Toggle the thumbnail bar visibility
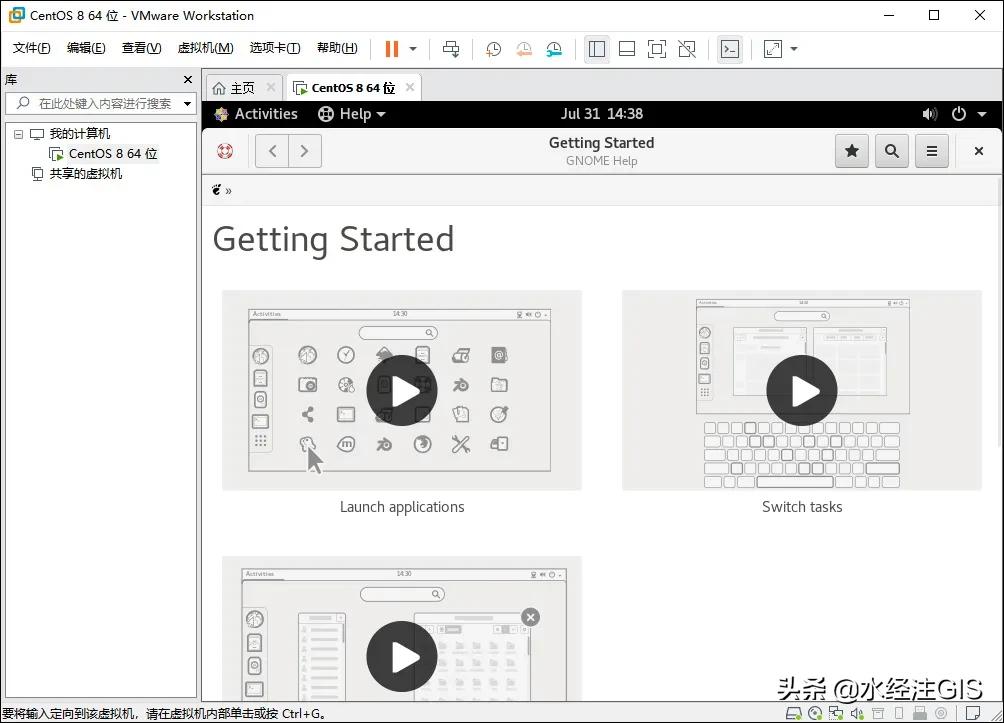1004x723 pixels. tap(627, 48)
